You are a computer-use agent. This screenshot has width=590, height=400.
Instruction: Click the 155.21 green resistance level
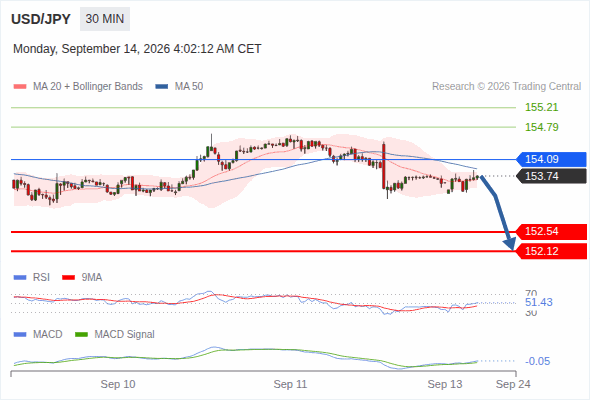pos(541,107)
